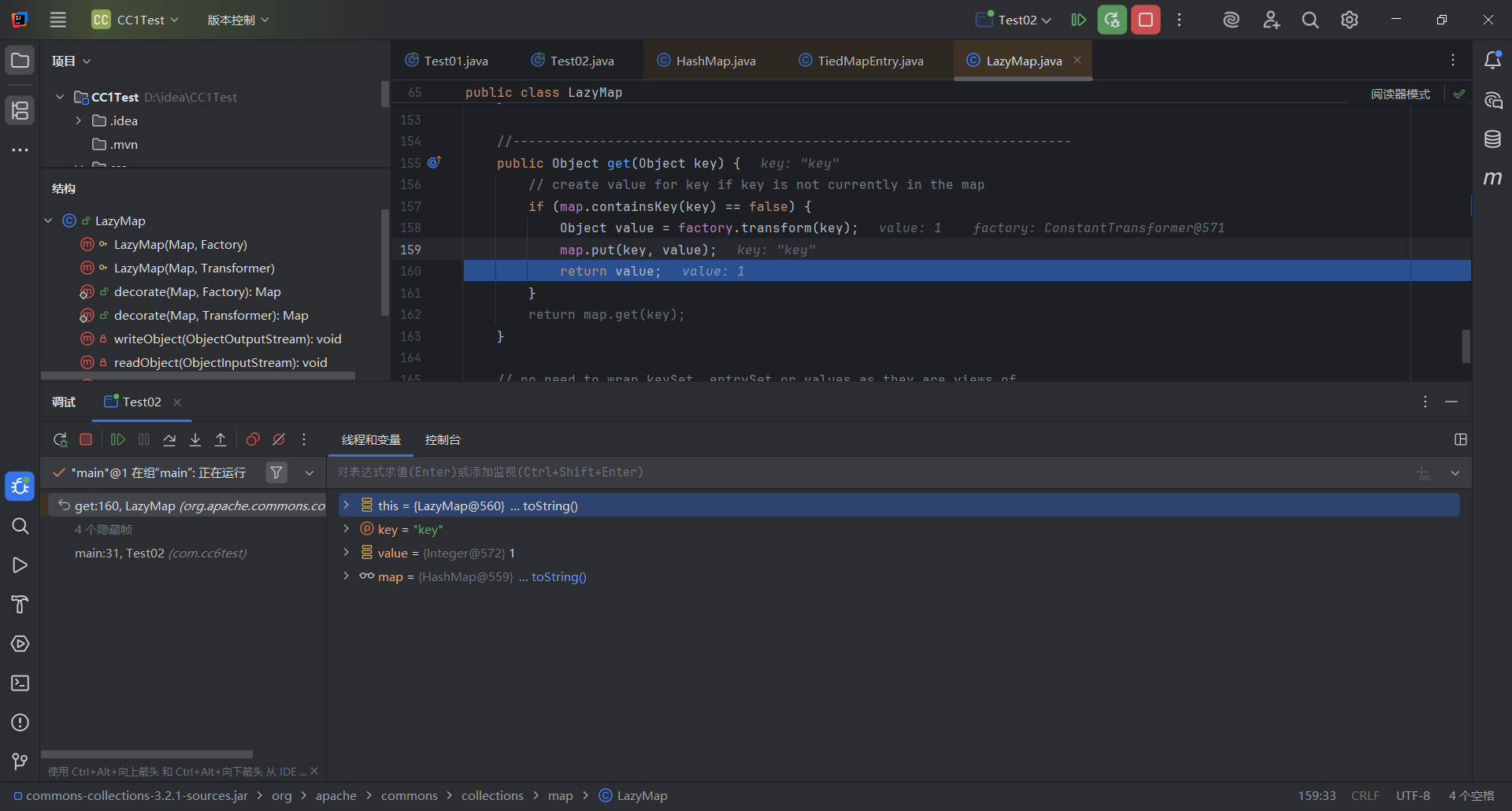This screenshot has width=1512, height=811.
Task: Open the CC1Test project dropdown
Action: click(x=135, y=20)
